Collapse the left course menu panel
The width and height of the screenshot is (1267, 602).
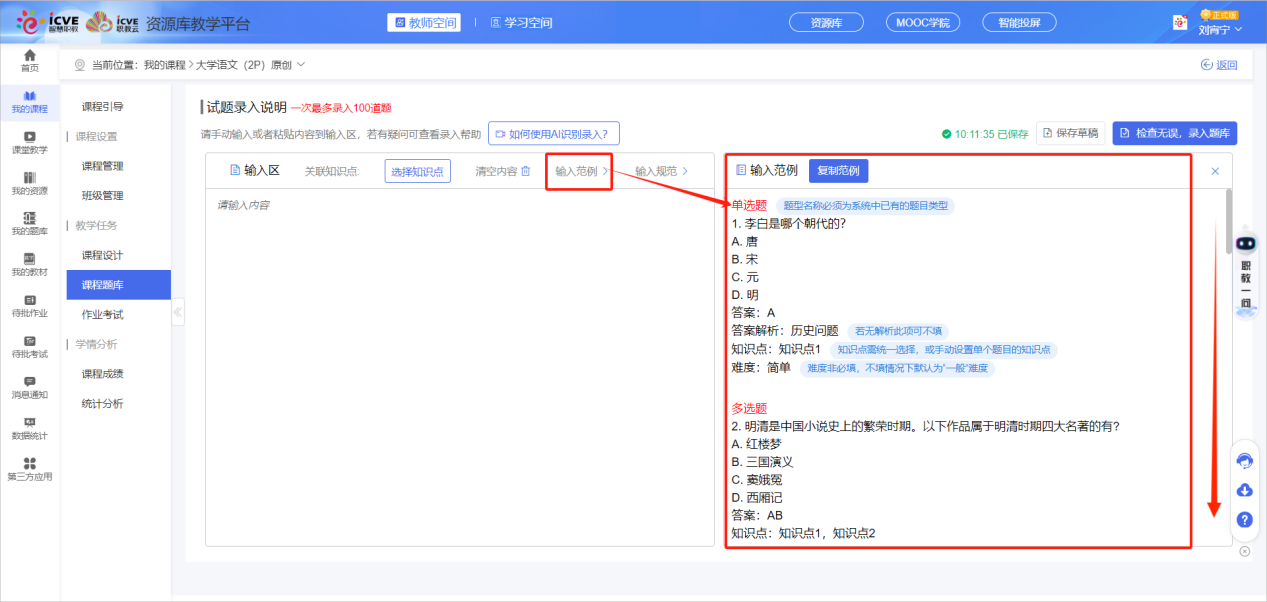[x=178, y=312]
